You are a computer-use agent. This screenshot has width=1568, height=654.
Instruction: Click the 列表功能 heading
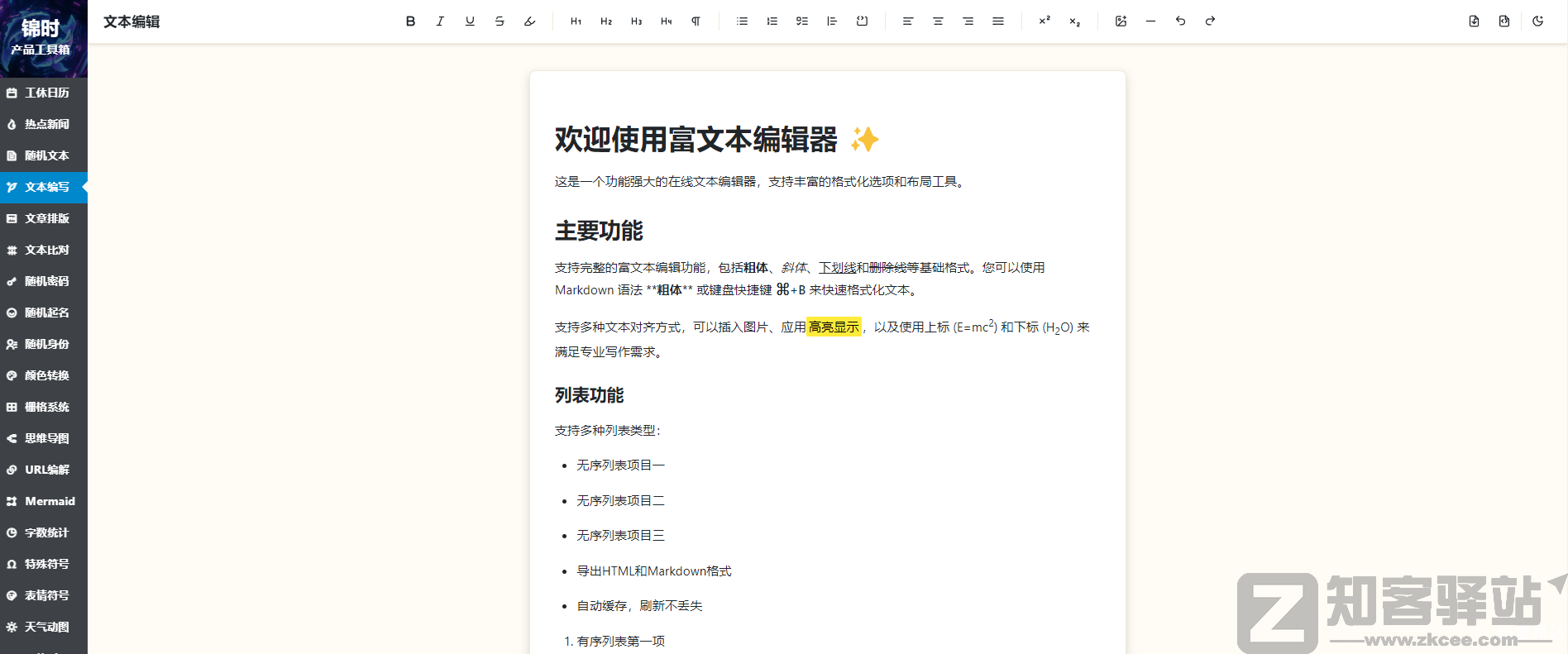[589, 395]
